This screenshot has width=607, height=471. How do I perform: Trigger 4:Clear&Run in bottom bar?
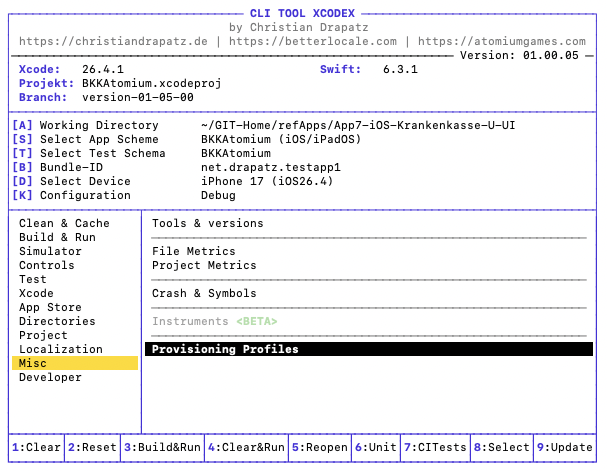click(246, 447)
